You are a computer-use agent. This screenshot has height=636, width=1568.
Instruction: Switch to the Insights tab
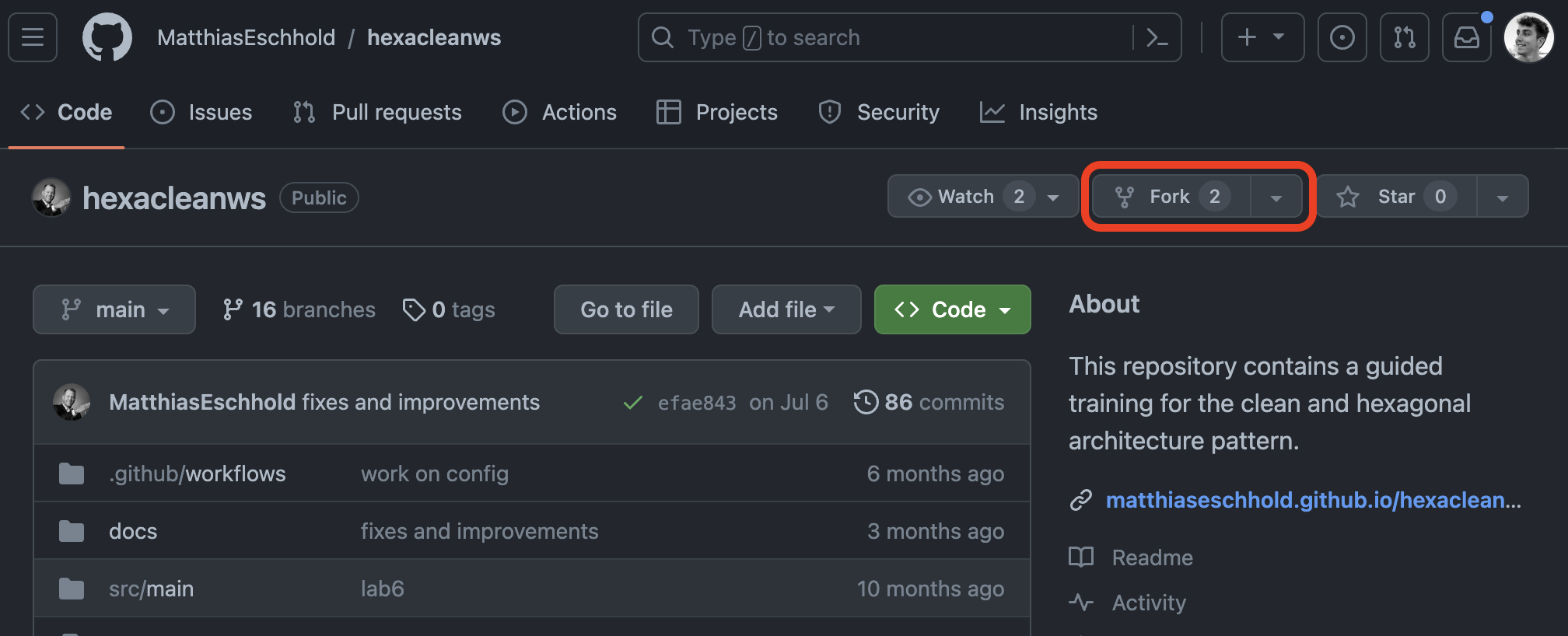[1038, 112]
